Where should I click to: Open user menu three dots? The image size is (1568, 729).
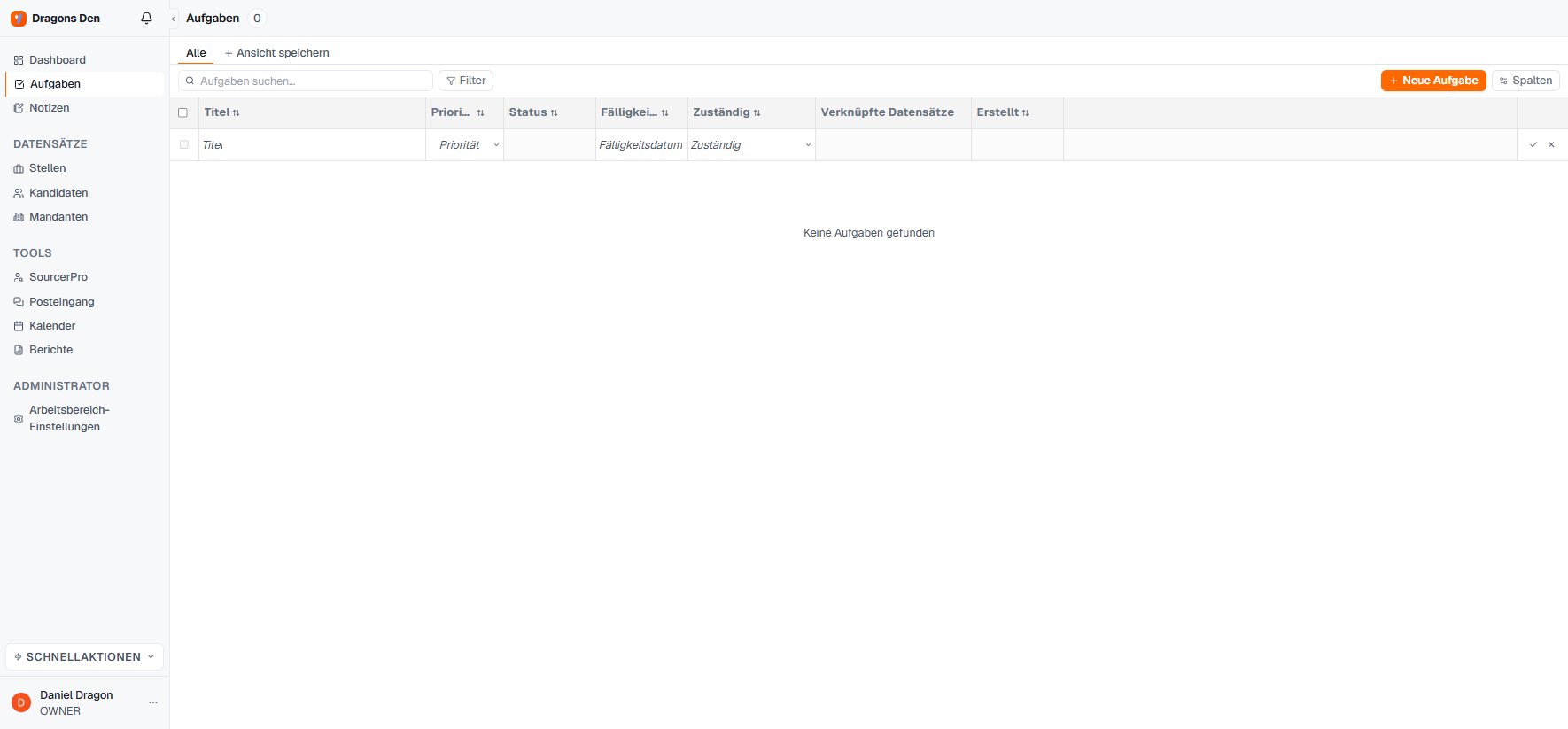tap(153, 702)
